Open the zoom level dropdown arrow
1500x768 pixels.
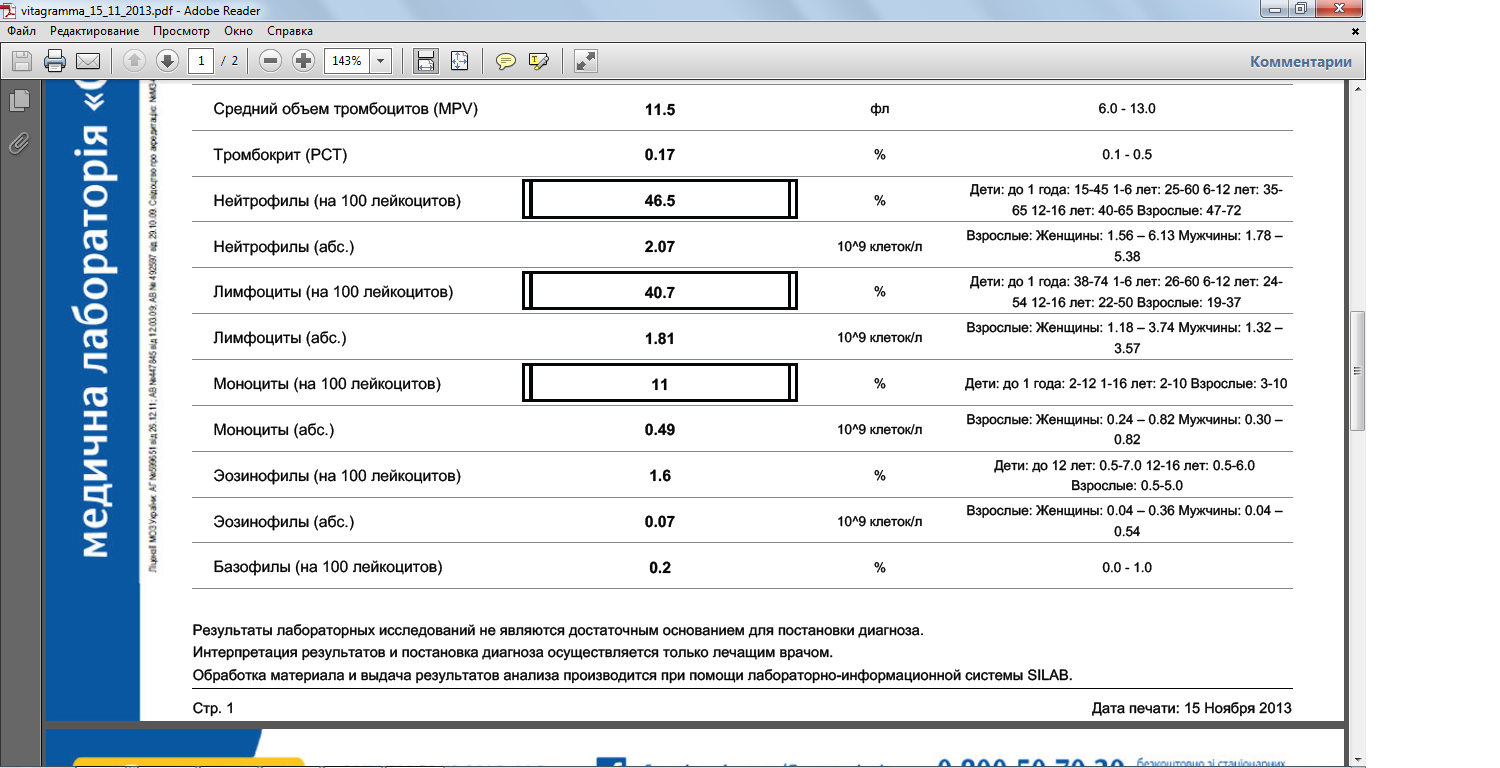point(381,61)
